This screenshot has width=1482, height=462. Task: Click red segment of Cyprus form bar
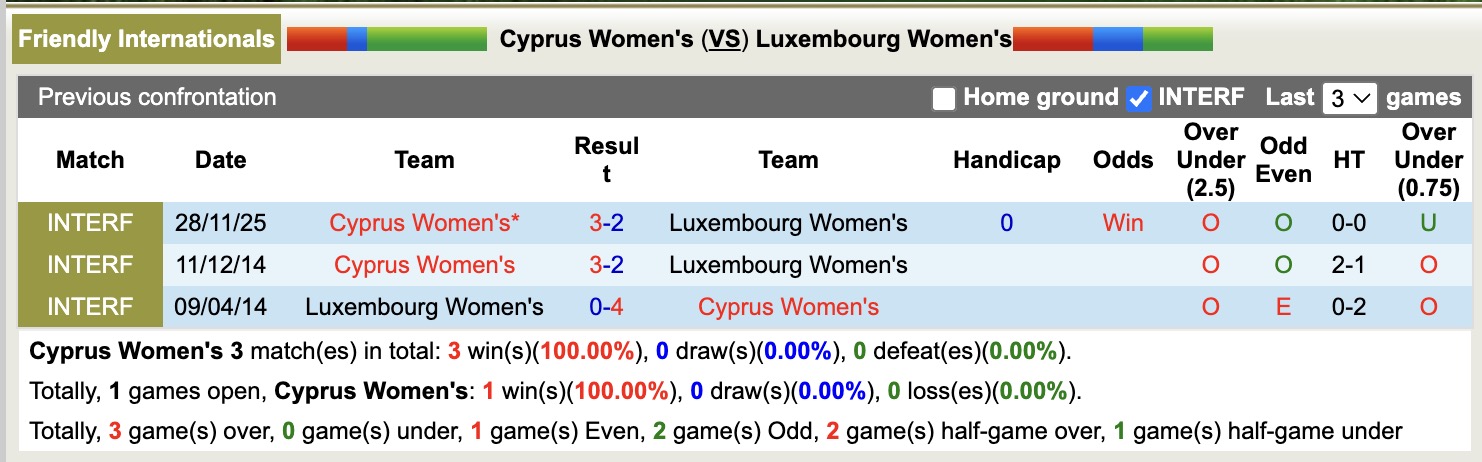316,40
